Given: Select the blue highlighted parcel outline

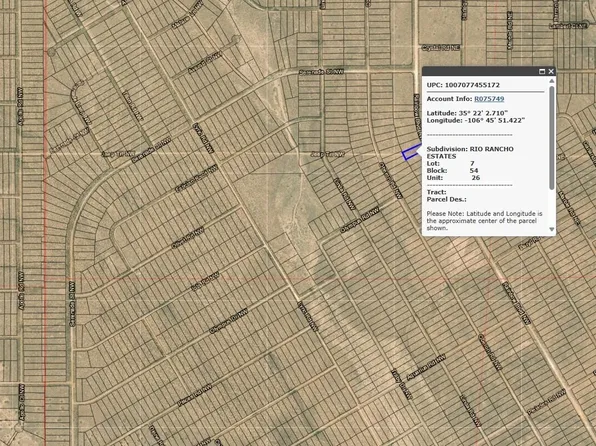Looking at the screenshot, I should coord(411,152).
